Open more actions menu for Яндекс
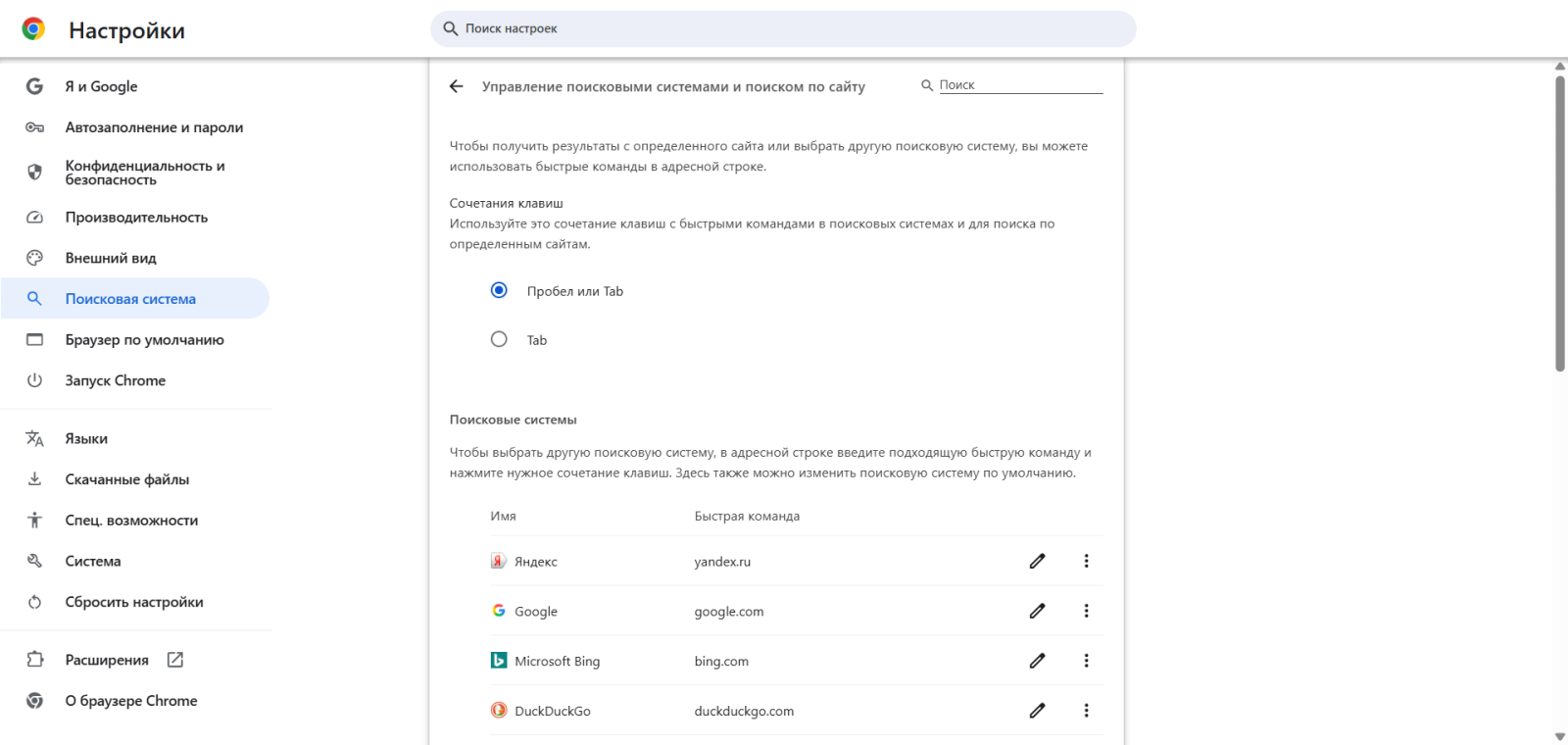The height and width of the screenshot is (745, 1568). click(1086, 561)
